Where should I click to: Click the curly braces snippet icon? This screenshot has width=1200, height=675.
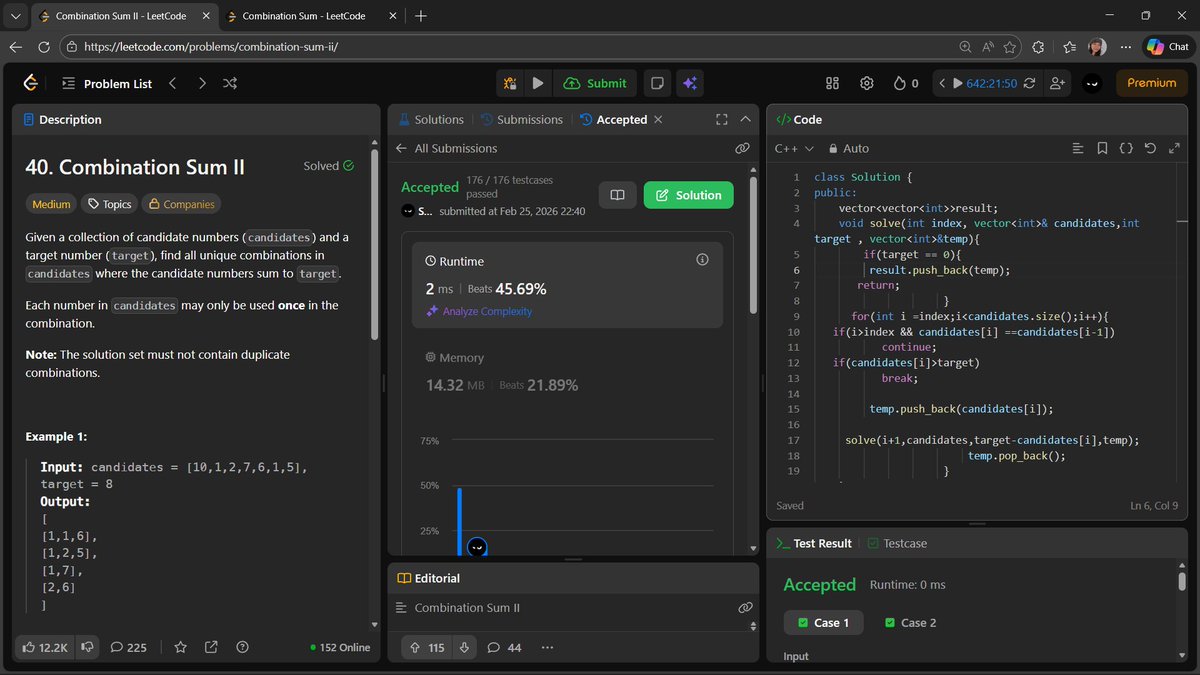click(1126, 148)
